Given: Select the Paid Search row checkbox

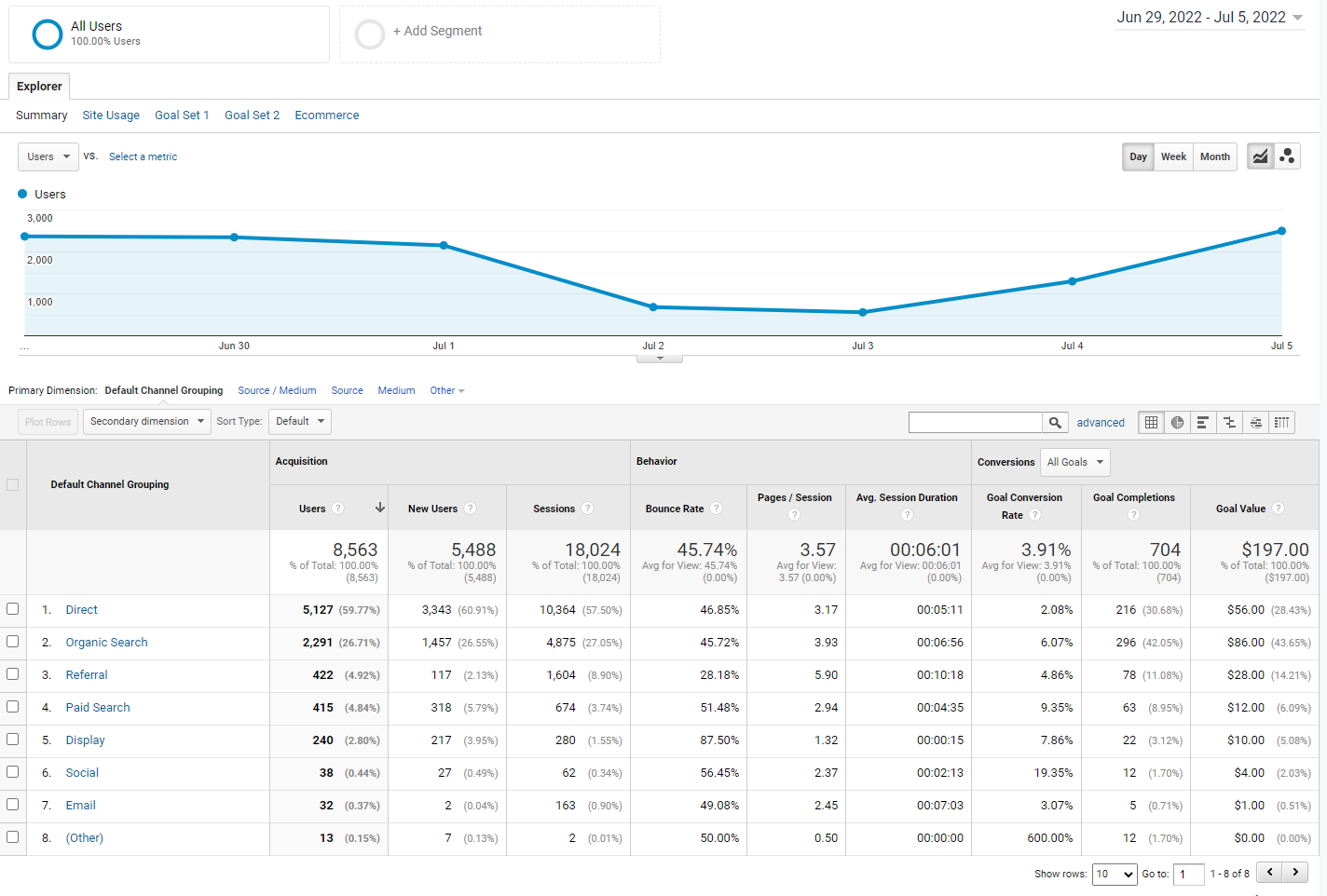Looking at the screenshot, I should 13,707.
